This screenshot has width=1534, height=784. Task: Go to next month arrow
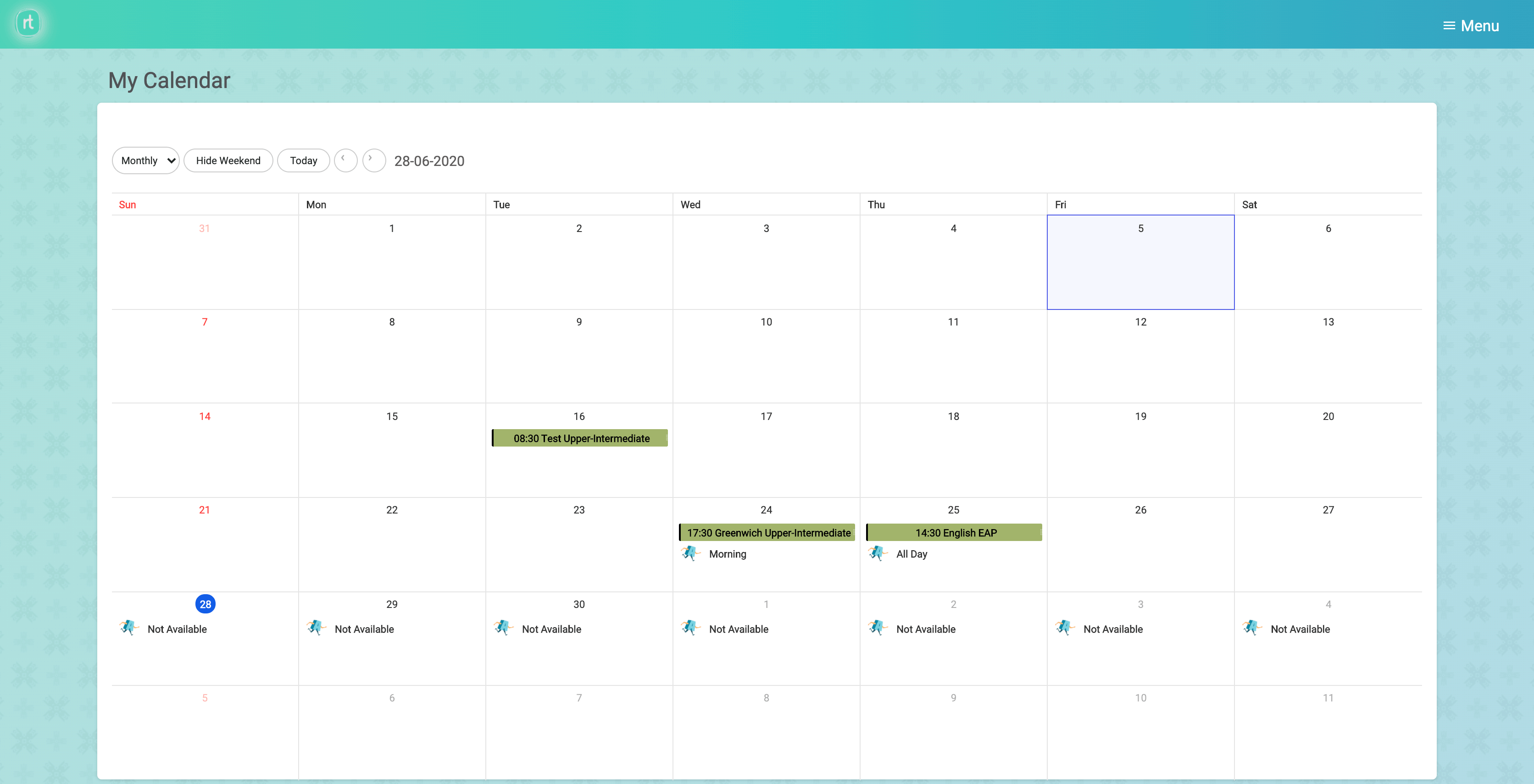point(373,160)
